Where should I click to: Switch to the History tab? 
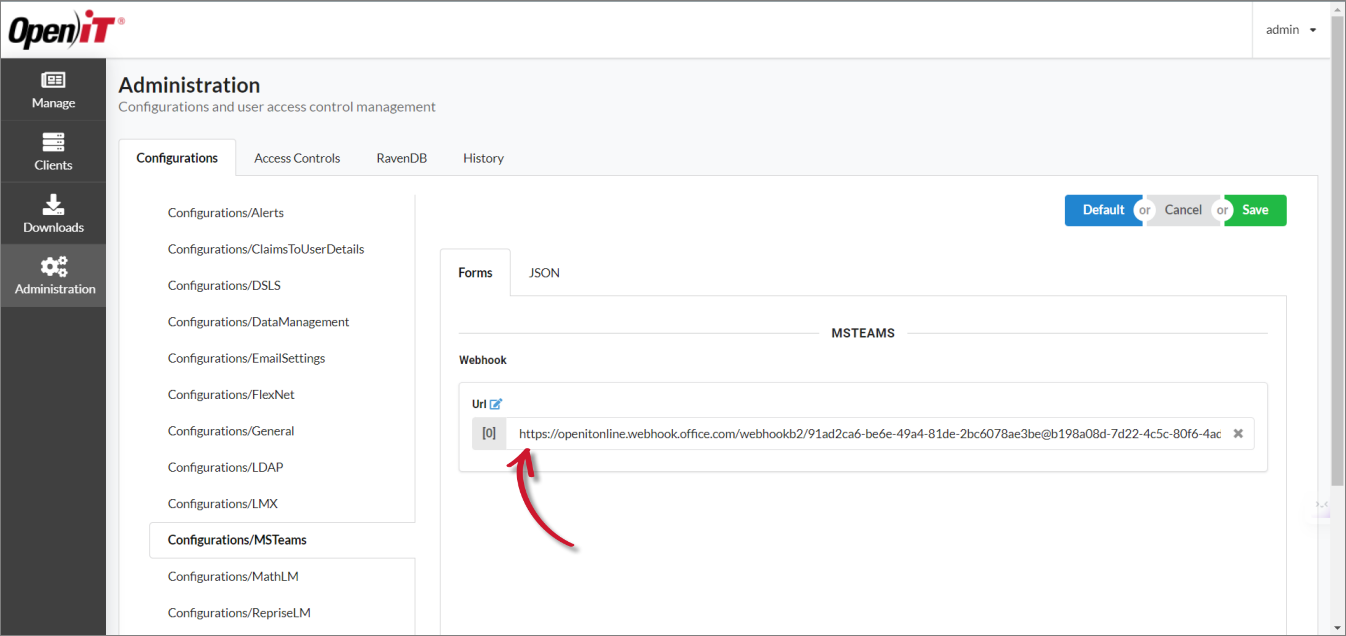pyautogui.click(x=483, y=158)
